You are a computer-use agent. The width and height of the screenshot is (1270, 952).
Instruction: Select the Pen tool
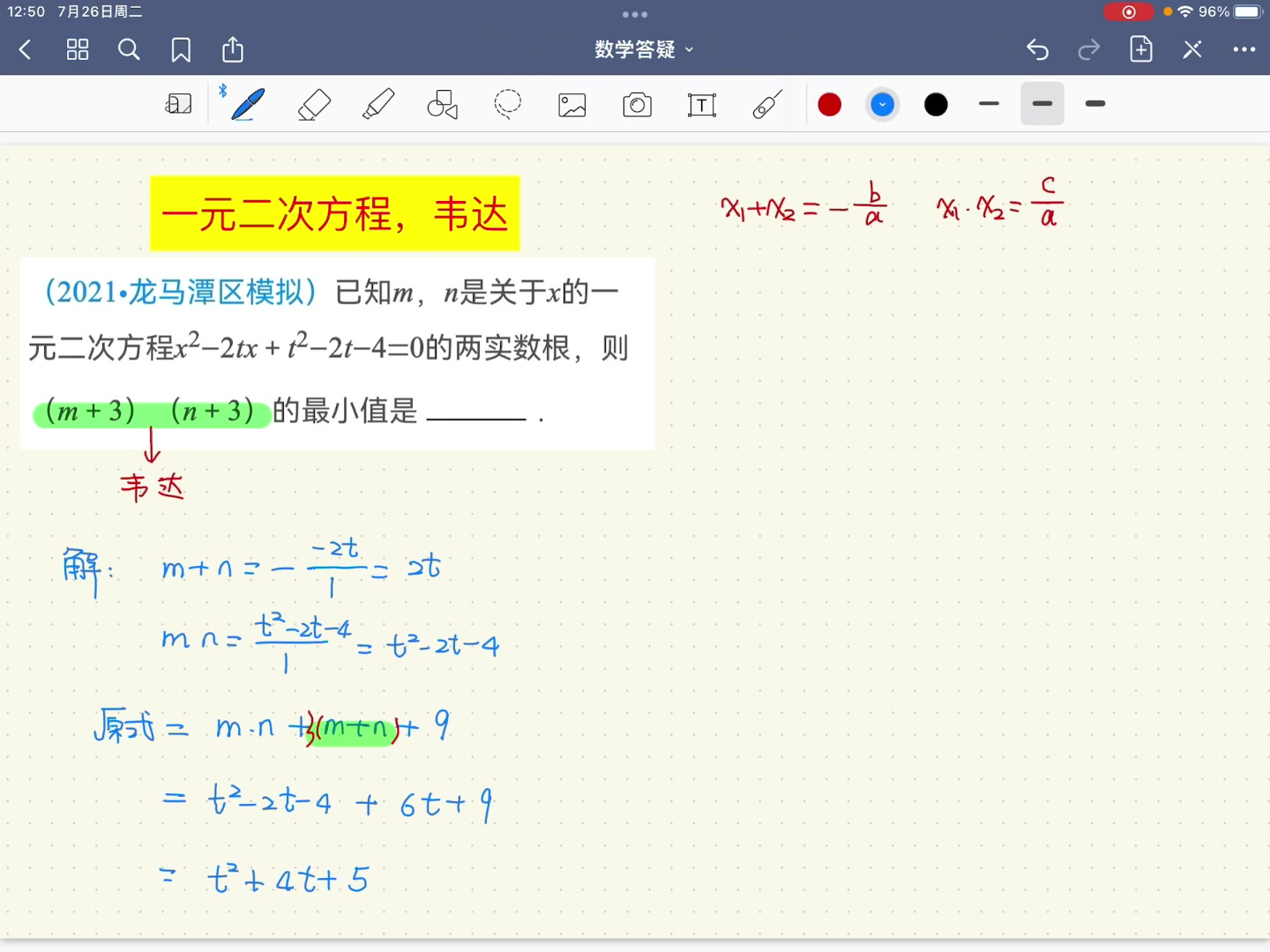click(x=244, y=103)
